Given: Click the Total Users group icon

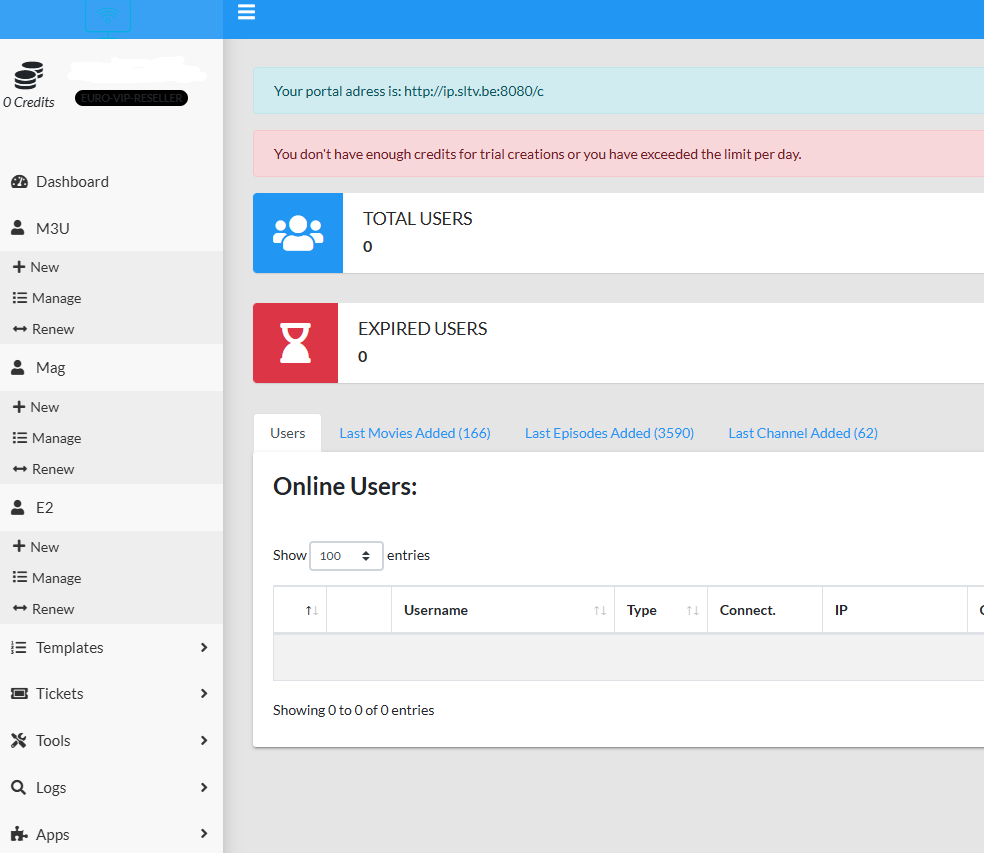Looking at the screenshot, I should point(298,233).
